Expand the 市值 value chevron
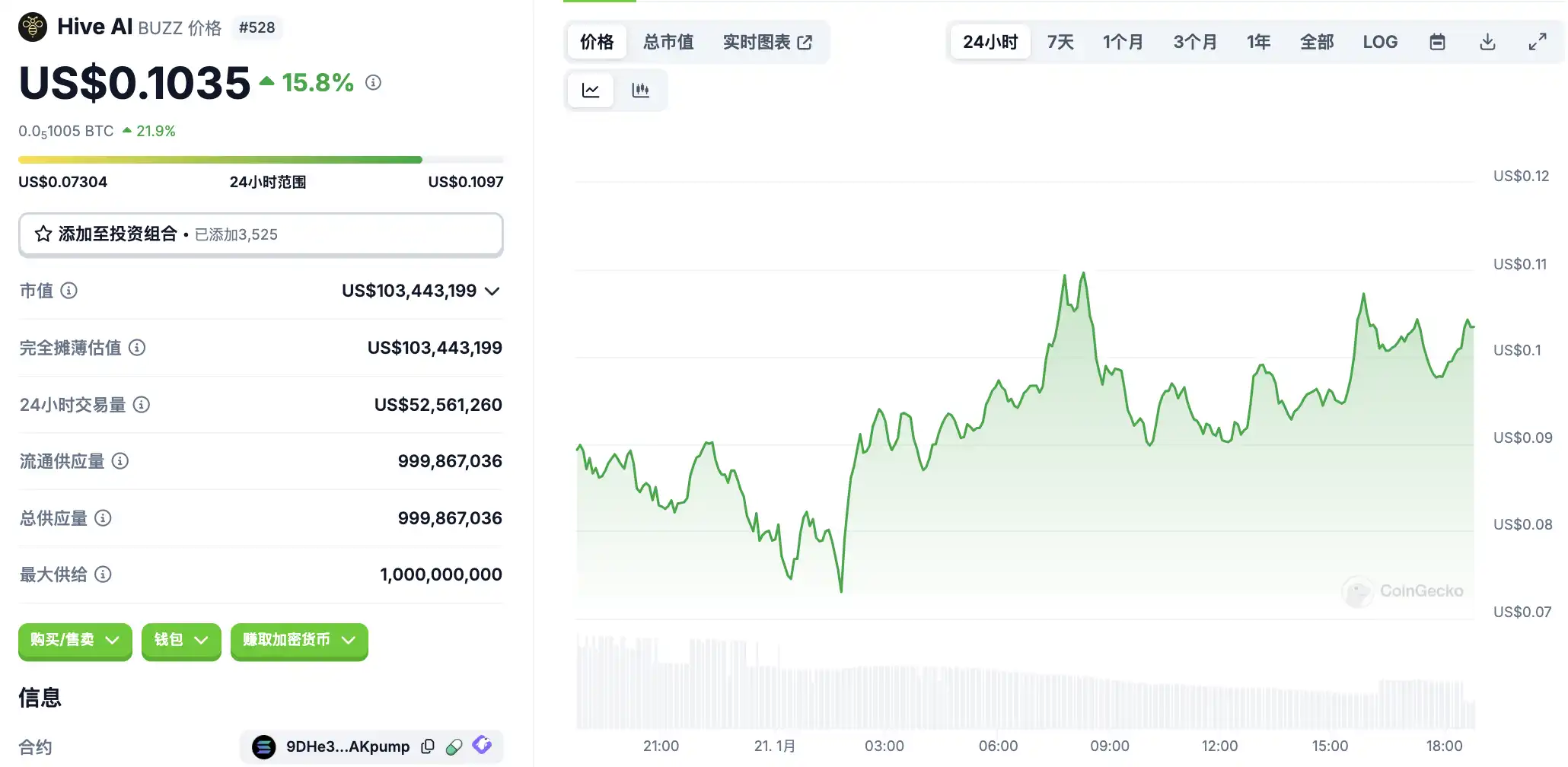The width and height of the screenshot is (1568, 767). coord(492,291)
